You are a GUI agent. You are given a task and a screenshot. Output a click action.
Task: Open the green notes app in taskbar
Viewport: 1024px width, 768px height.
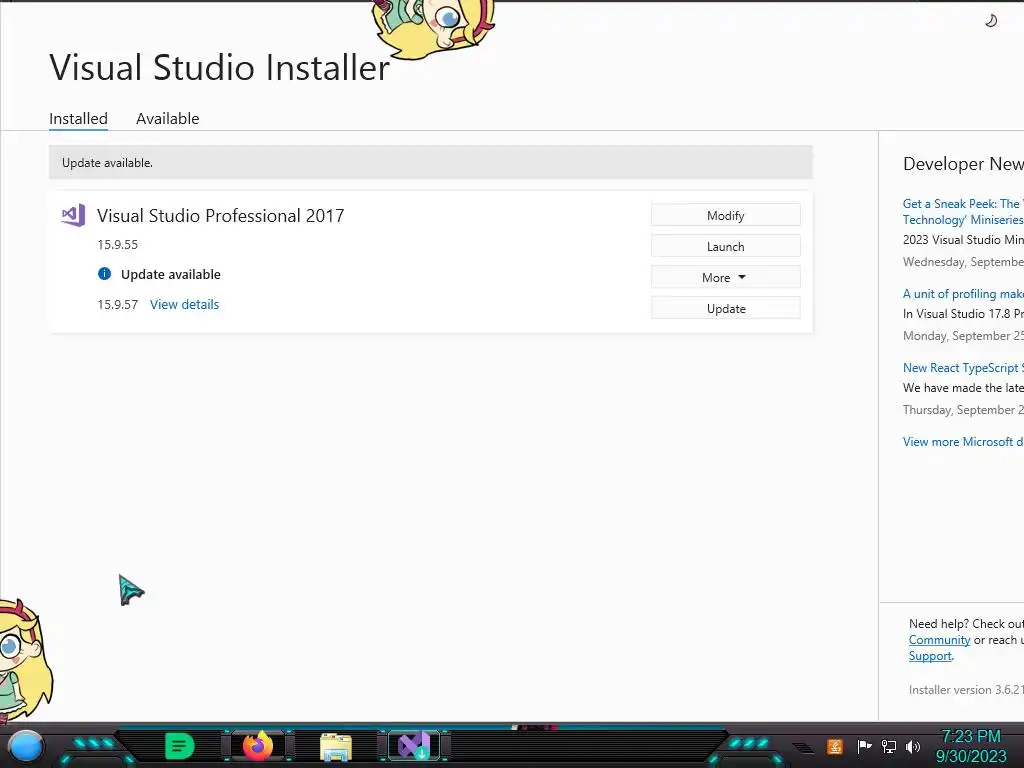[179, 746]
